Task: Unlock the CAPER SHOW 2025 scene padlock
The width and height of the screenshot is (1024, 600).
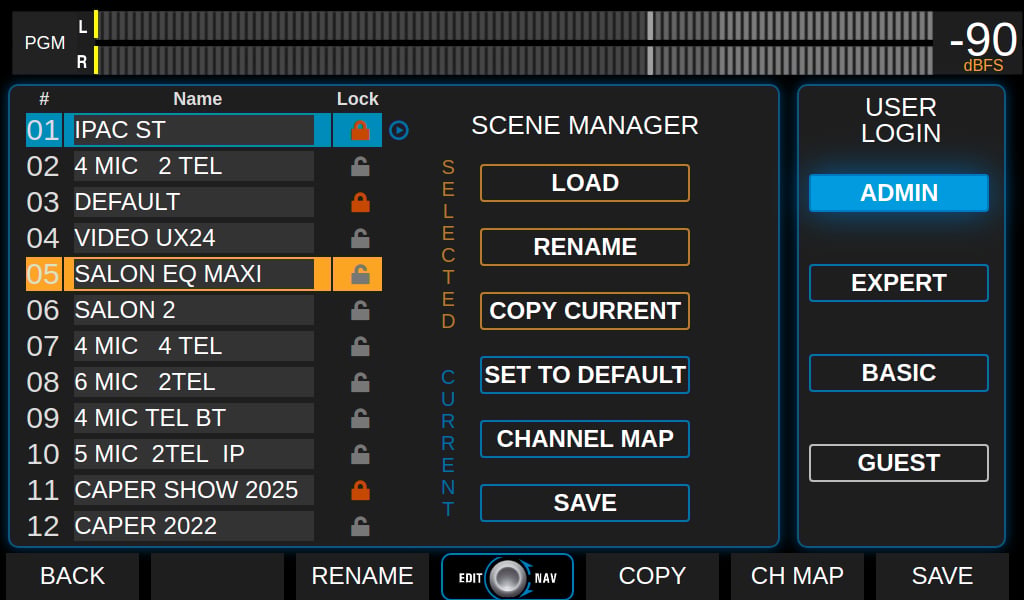Action: 360,490
